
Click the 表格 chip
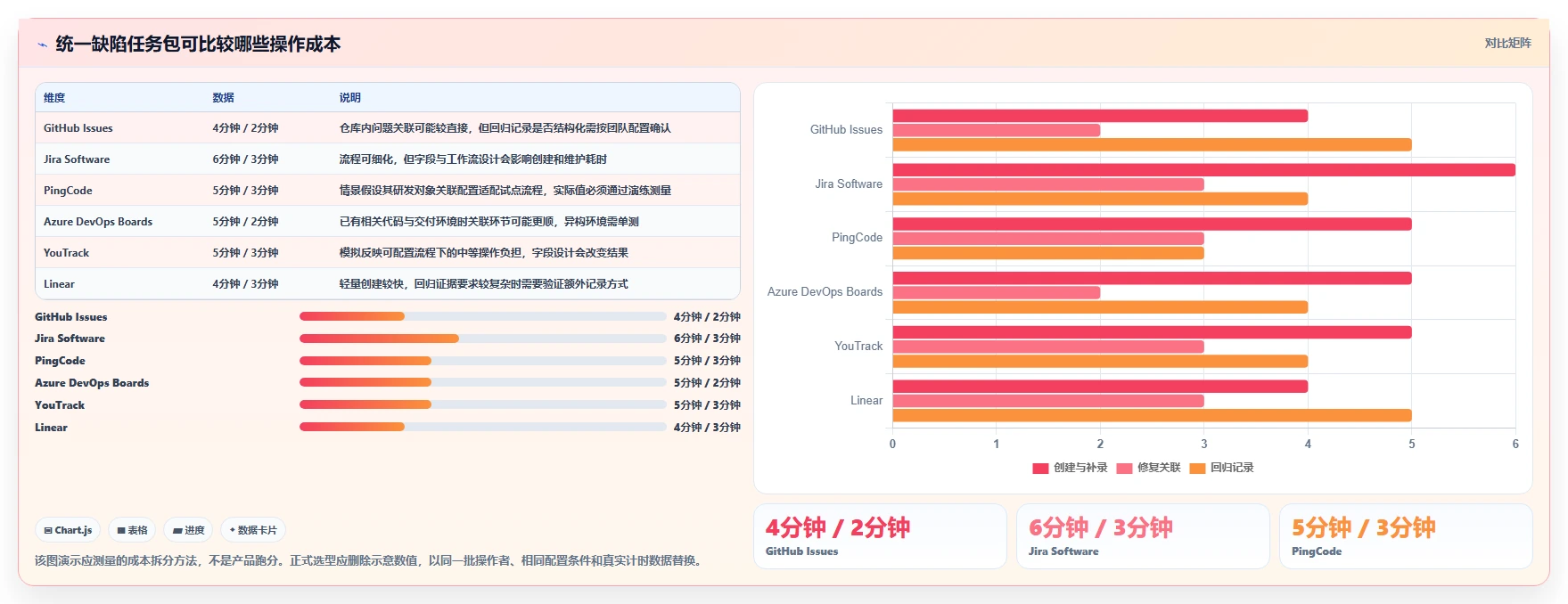click(132, 530)
